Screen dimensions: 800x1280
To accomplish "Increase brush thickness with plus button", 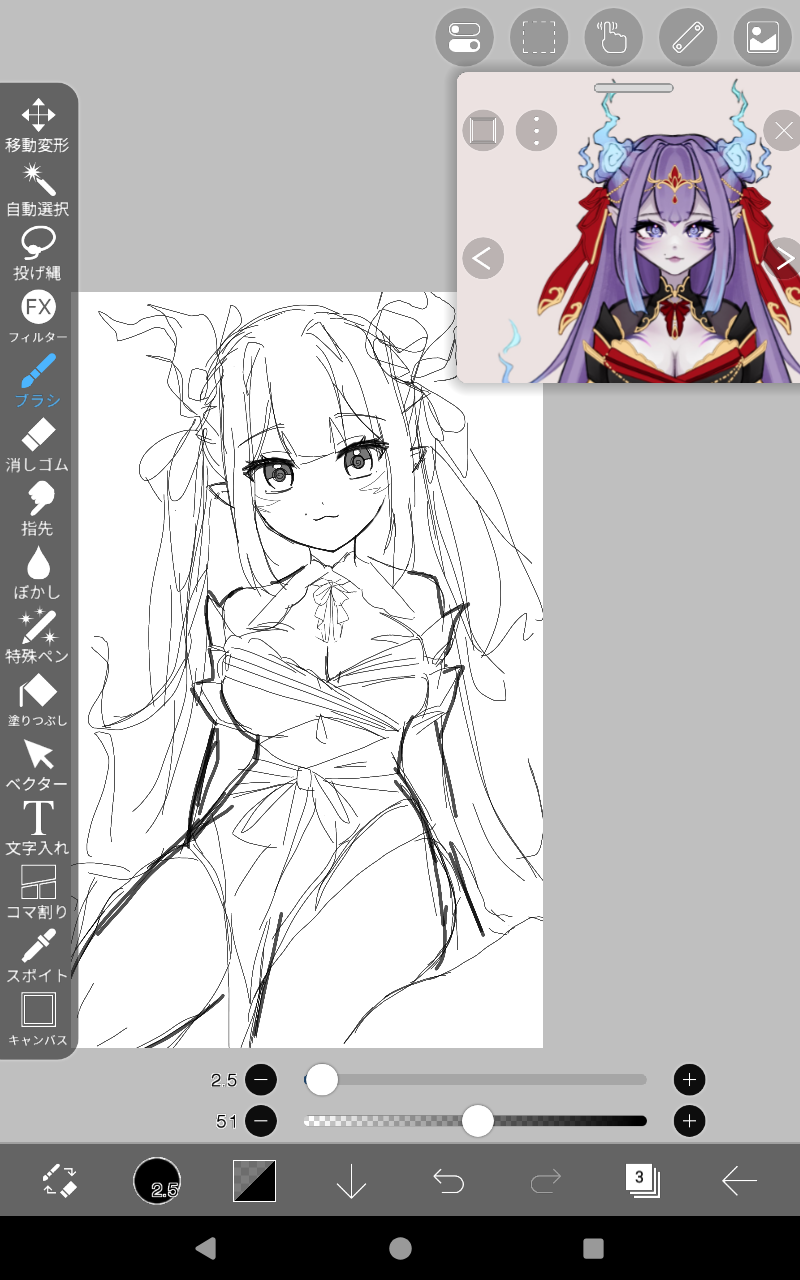I will point(689,1079).
